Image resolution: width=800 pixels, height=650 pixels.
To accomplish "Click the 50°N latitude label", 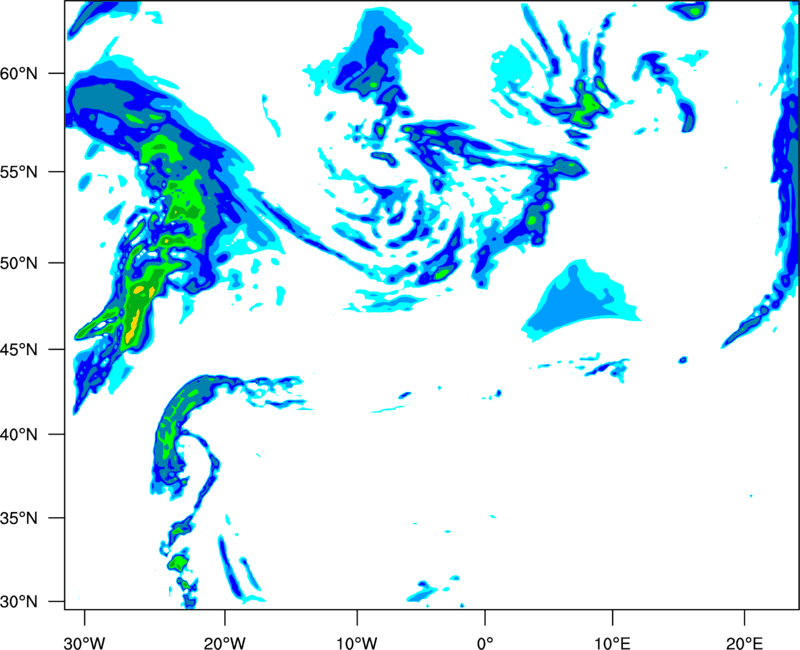I will (19, 263).
